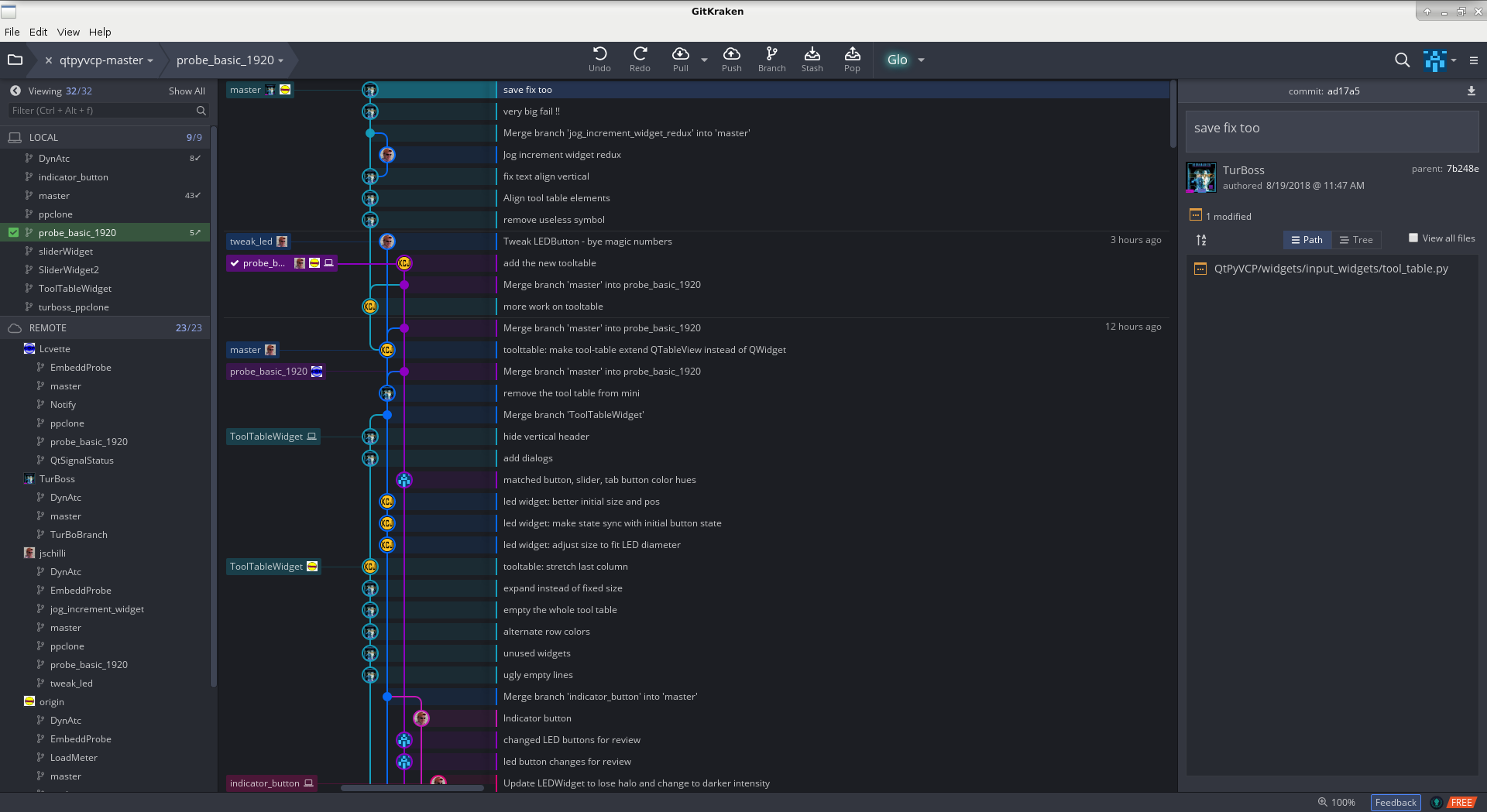Click the sort files icon

coord(1201,240)
